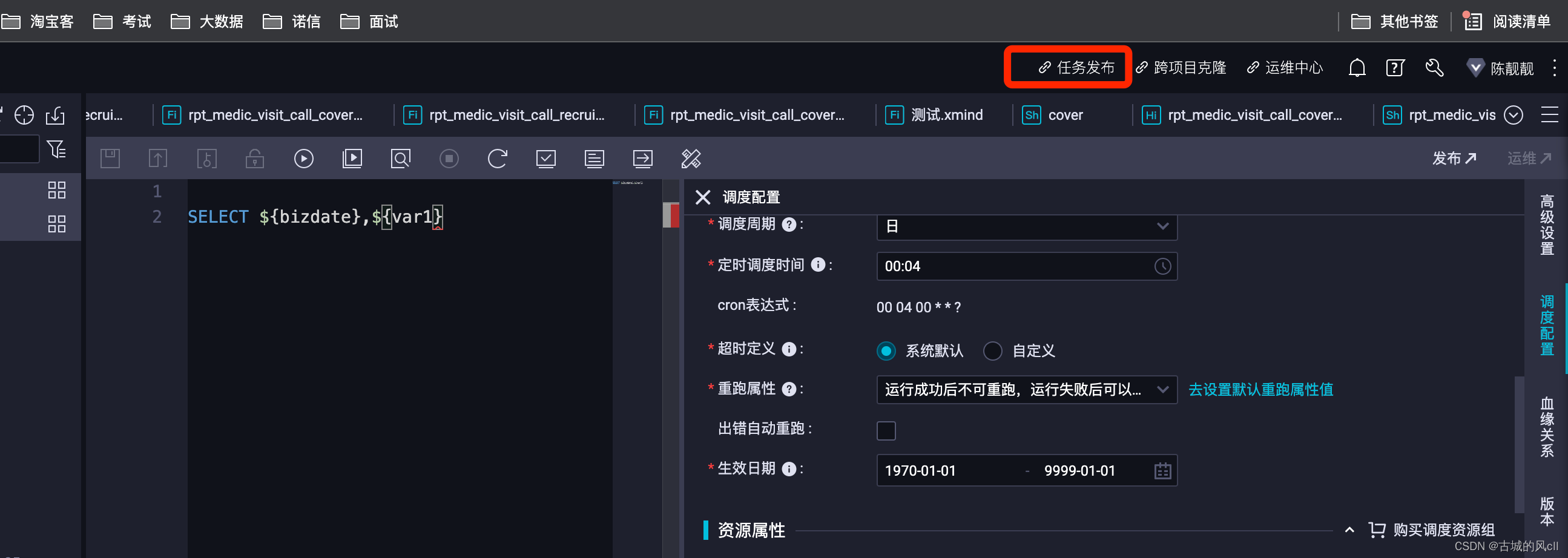This screenshot has width=1568, height=558.
Task: Select the 系统默认 timeout radio button
Action: pos(886,351)
